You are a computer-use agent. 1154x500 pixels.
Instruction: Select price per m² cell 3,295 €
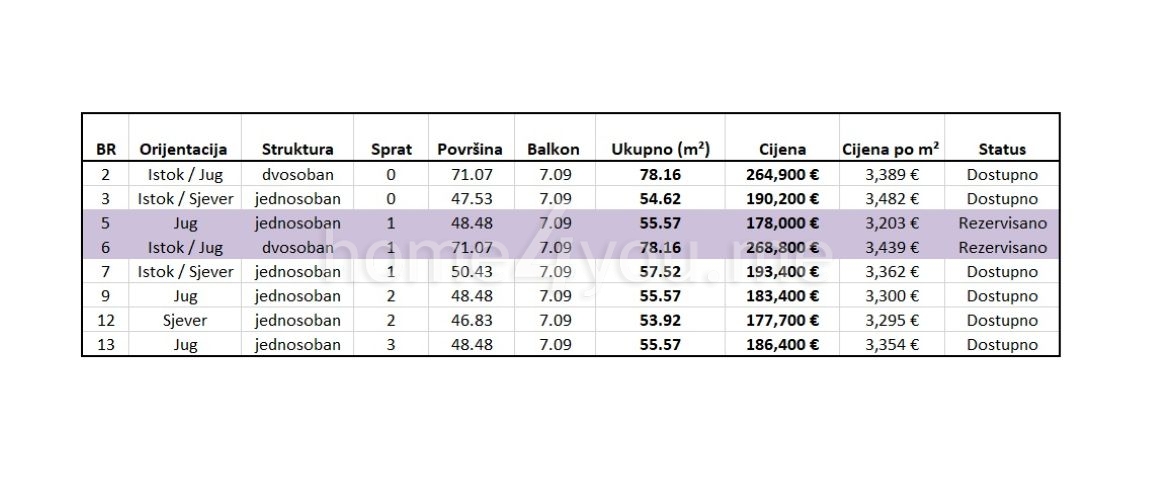coord(891,320)
